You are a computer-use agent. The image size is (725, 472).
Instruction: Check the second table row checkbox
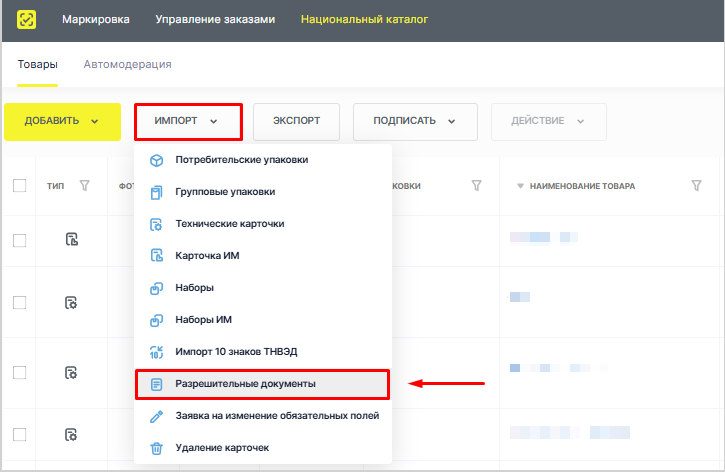tap(19, 303)
